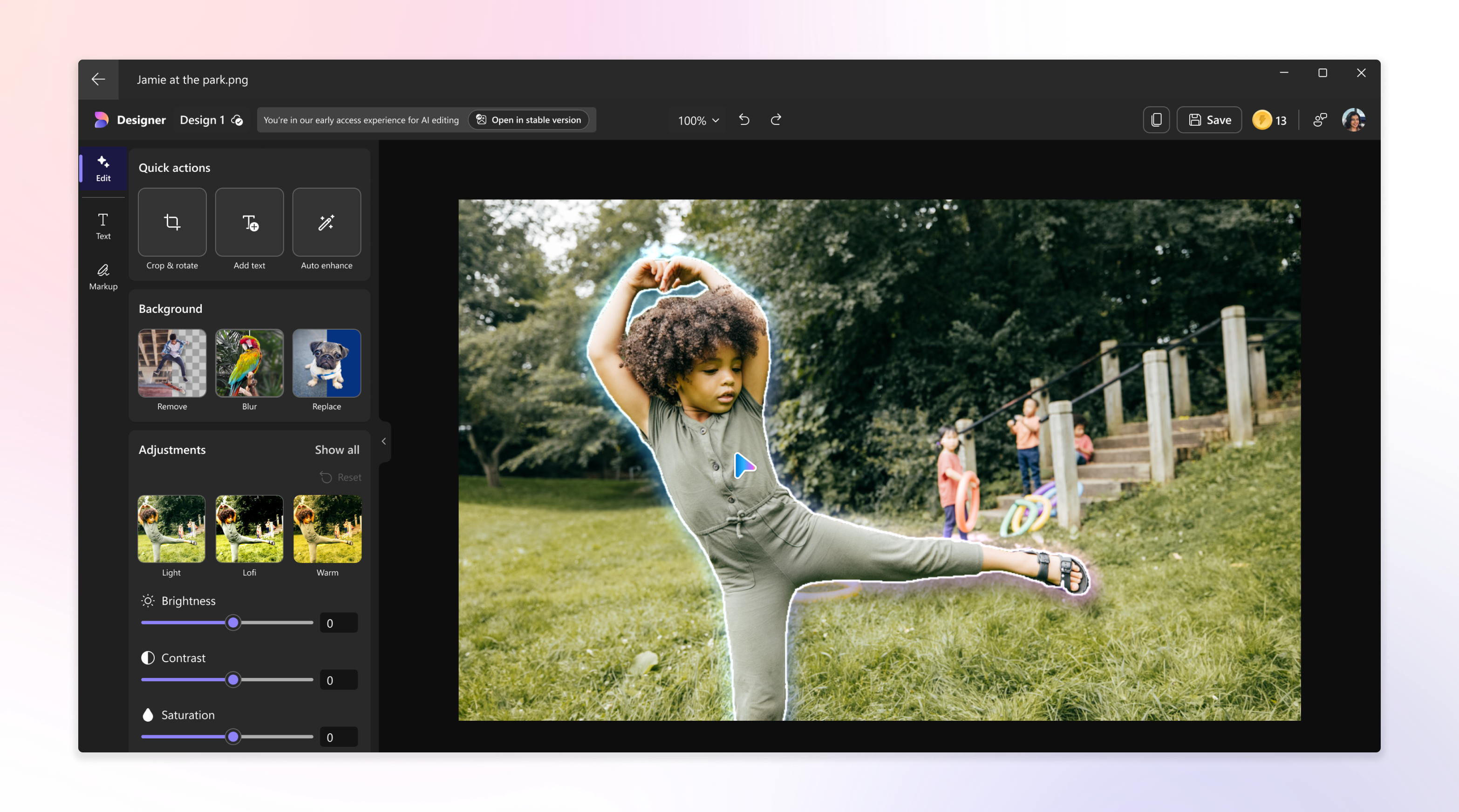Click the 13 credits coin badge

(x=1269, y=120)
